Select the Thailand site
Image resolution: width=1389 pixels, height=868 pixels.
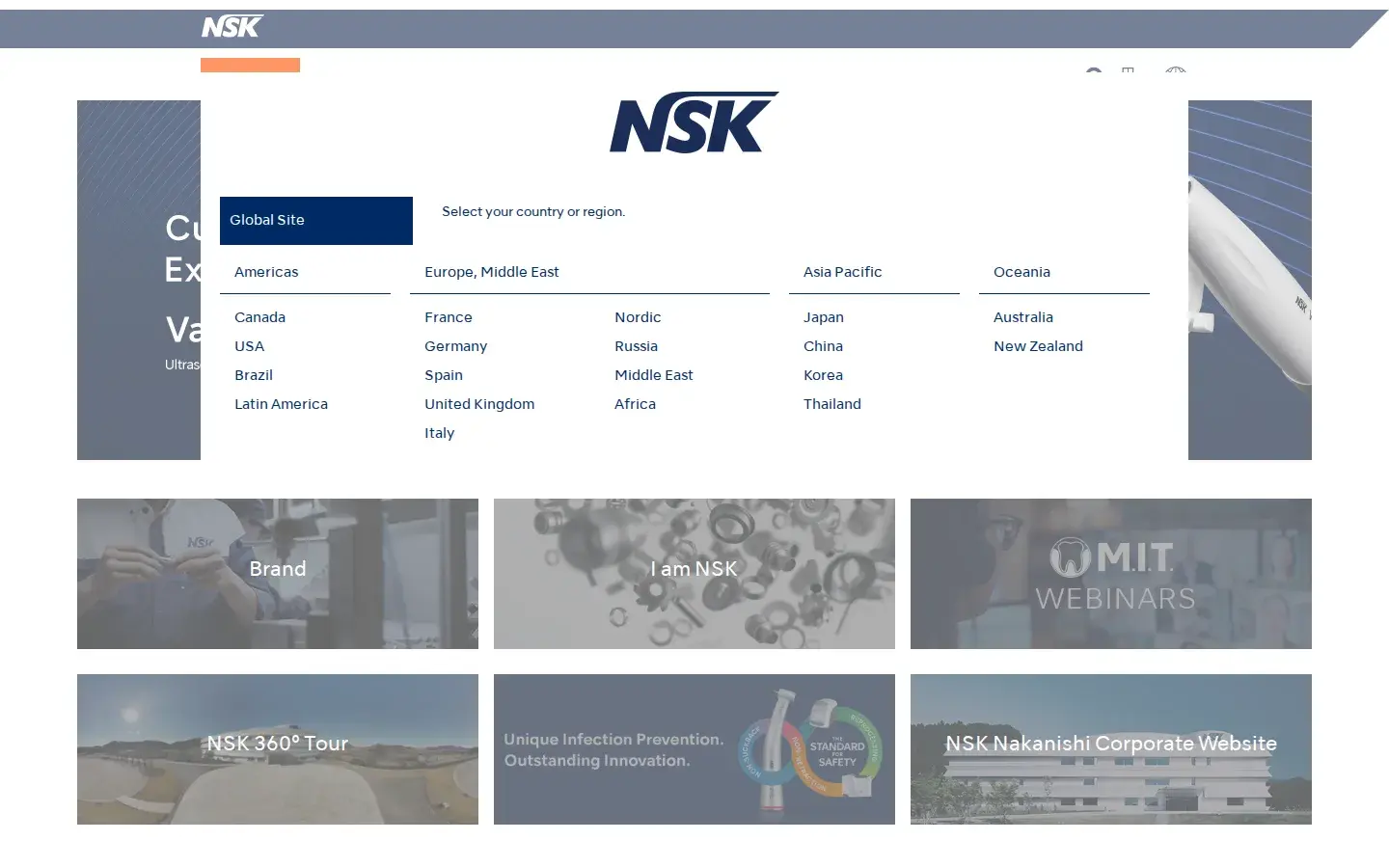tap(832, 404)
